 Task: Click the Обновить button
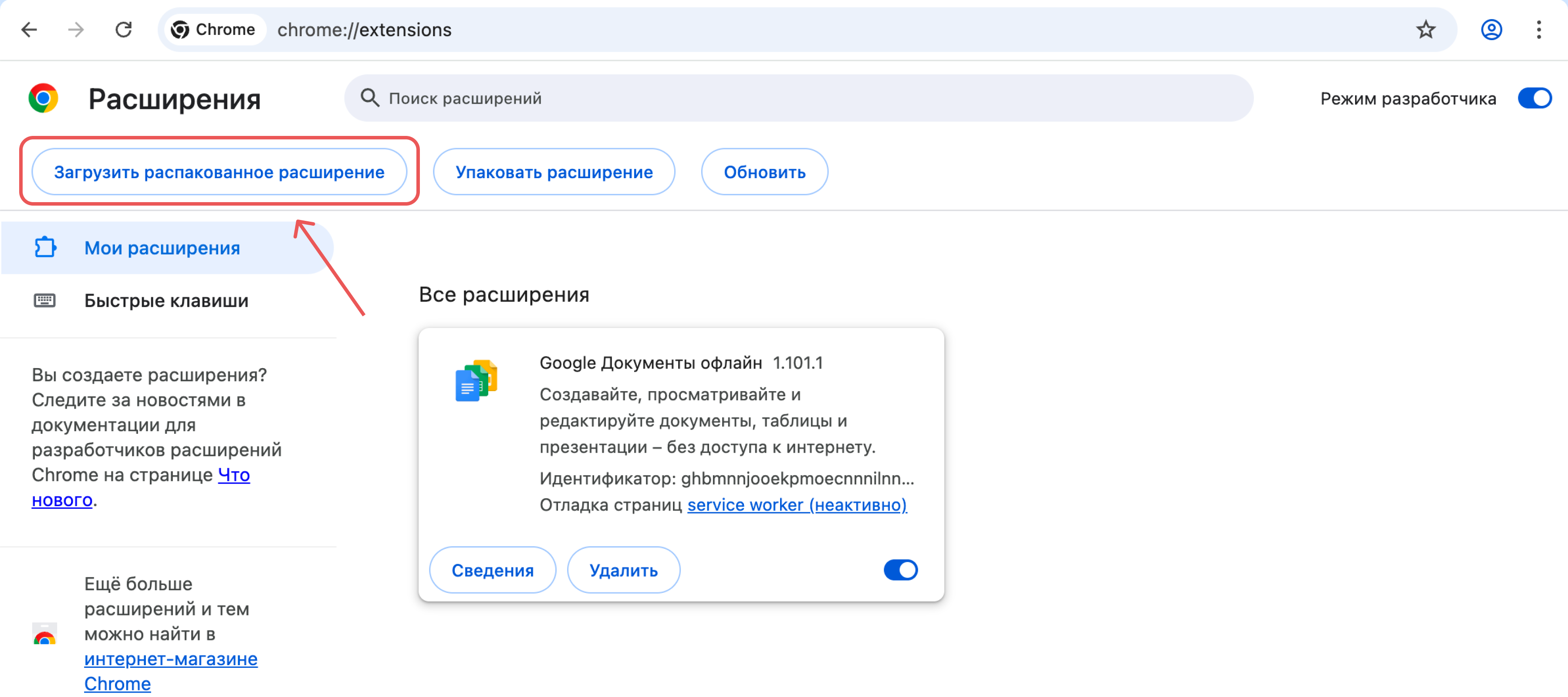(764, 172)
